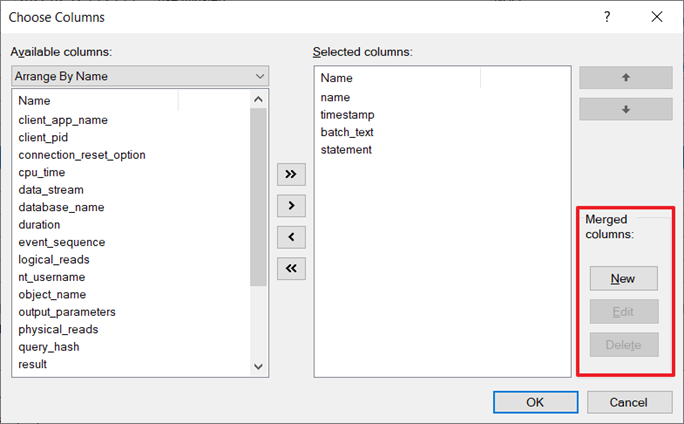684x424 pixels.
Task: Cancel the Choose Columns dialog
Action: (628, 402)
